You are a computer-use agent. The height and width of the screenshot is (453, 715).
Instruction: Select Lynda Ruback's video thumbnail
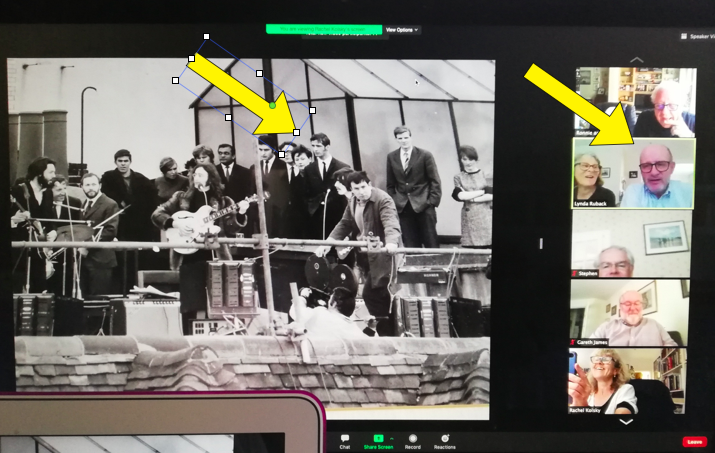click(633, 174)
